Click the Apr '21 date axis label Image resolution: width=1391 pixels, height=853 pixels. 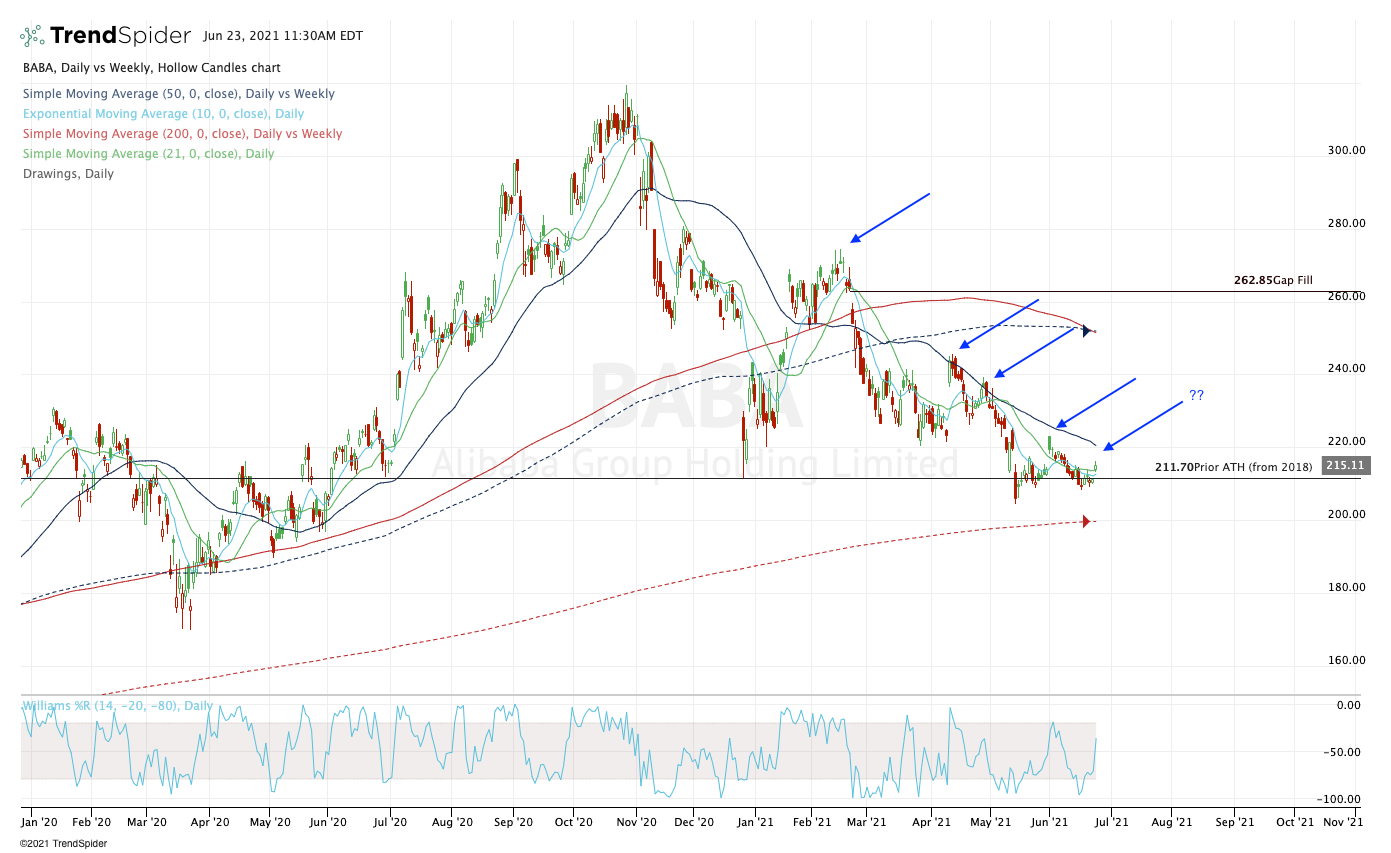pyautogui.click(x=931, y=823)
